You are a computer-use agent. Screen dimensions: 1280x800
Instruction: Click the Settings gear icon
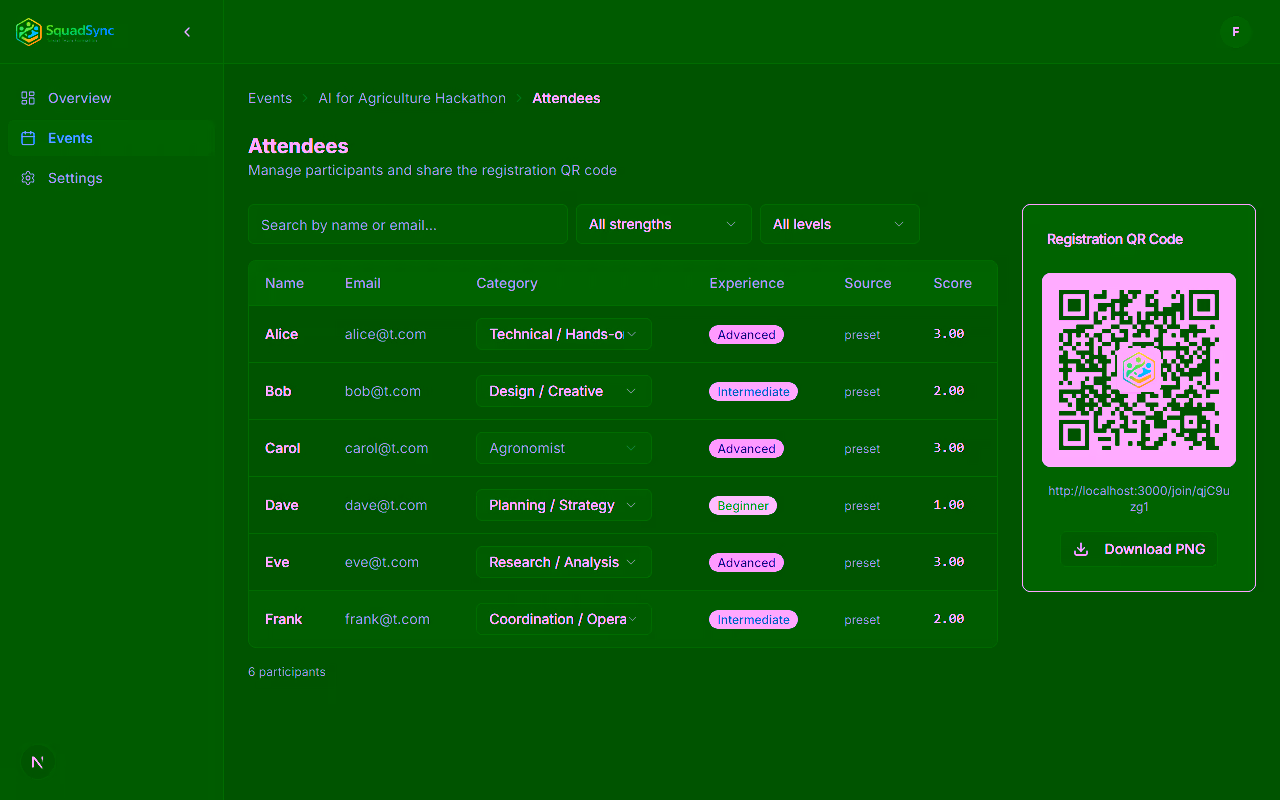coord(28,178)
